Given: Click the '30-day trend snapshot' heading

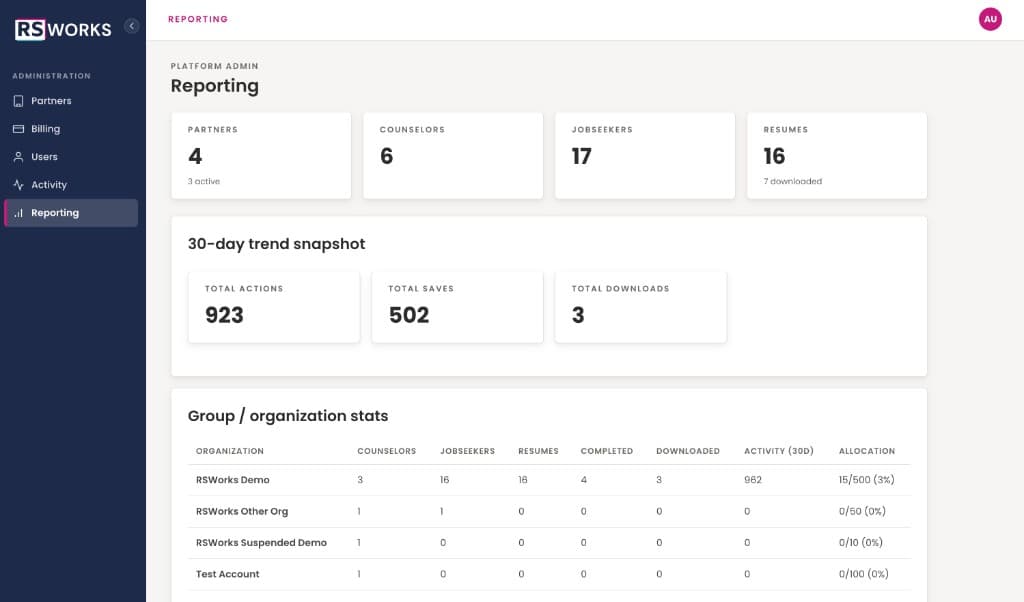Looking at the screenshot, I should [276, 244].
